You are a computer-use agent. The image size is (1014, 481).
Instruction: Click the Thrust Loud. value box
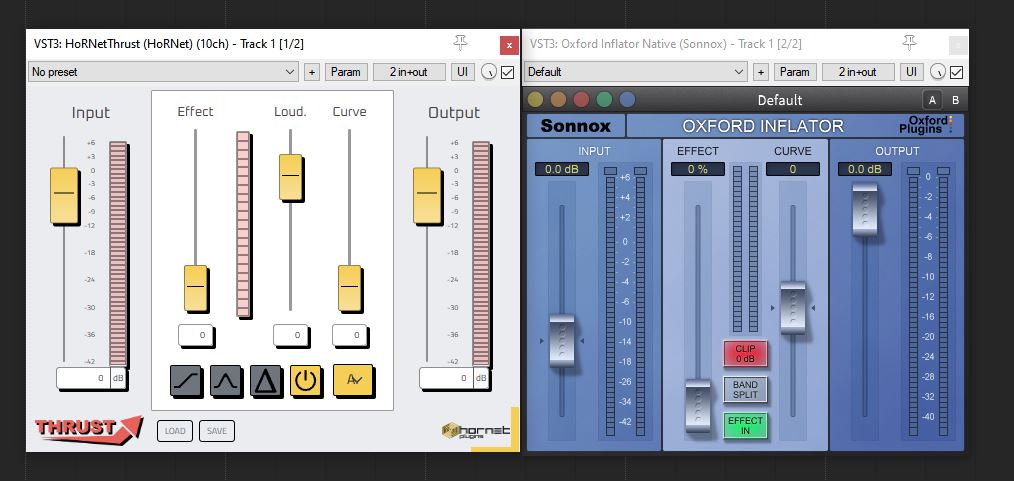point(291,336)
